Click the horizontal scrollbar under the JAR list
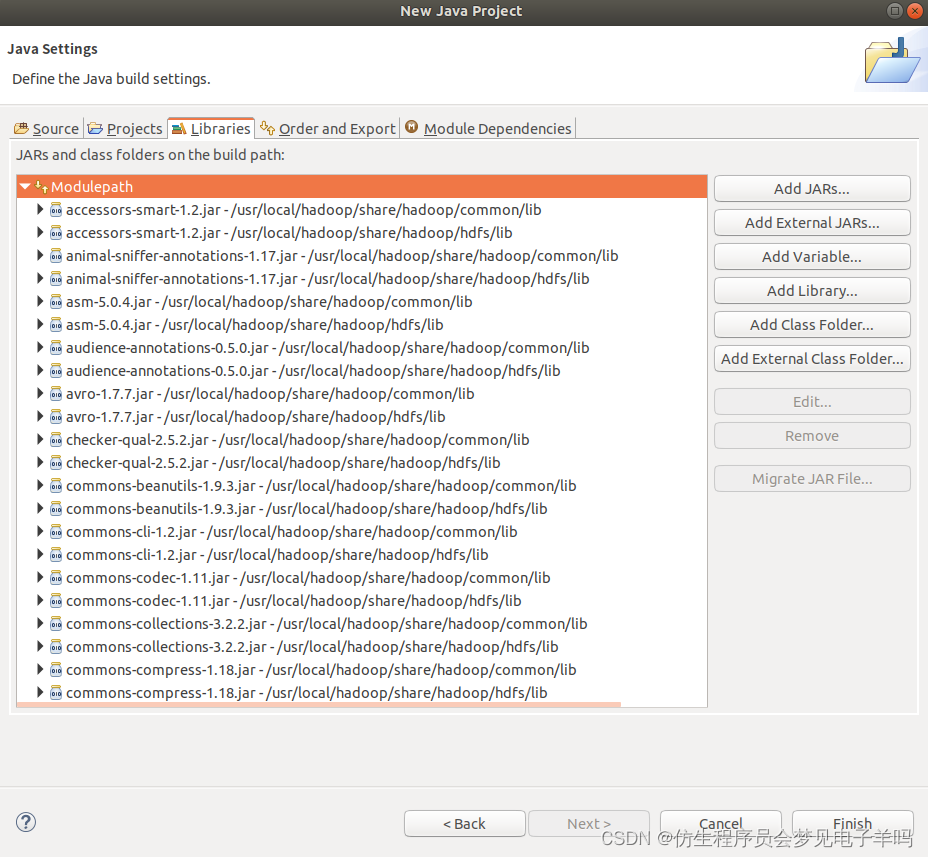Screen dimensions: 928x857 [319, 704]
